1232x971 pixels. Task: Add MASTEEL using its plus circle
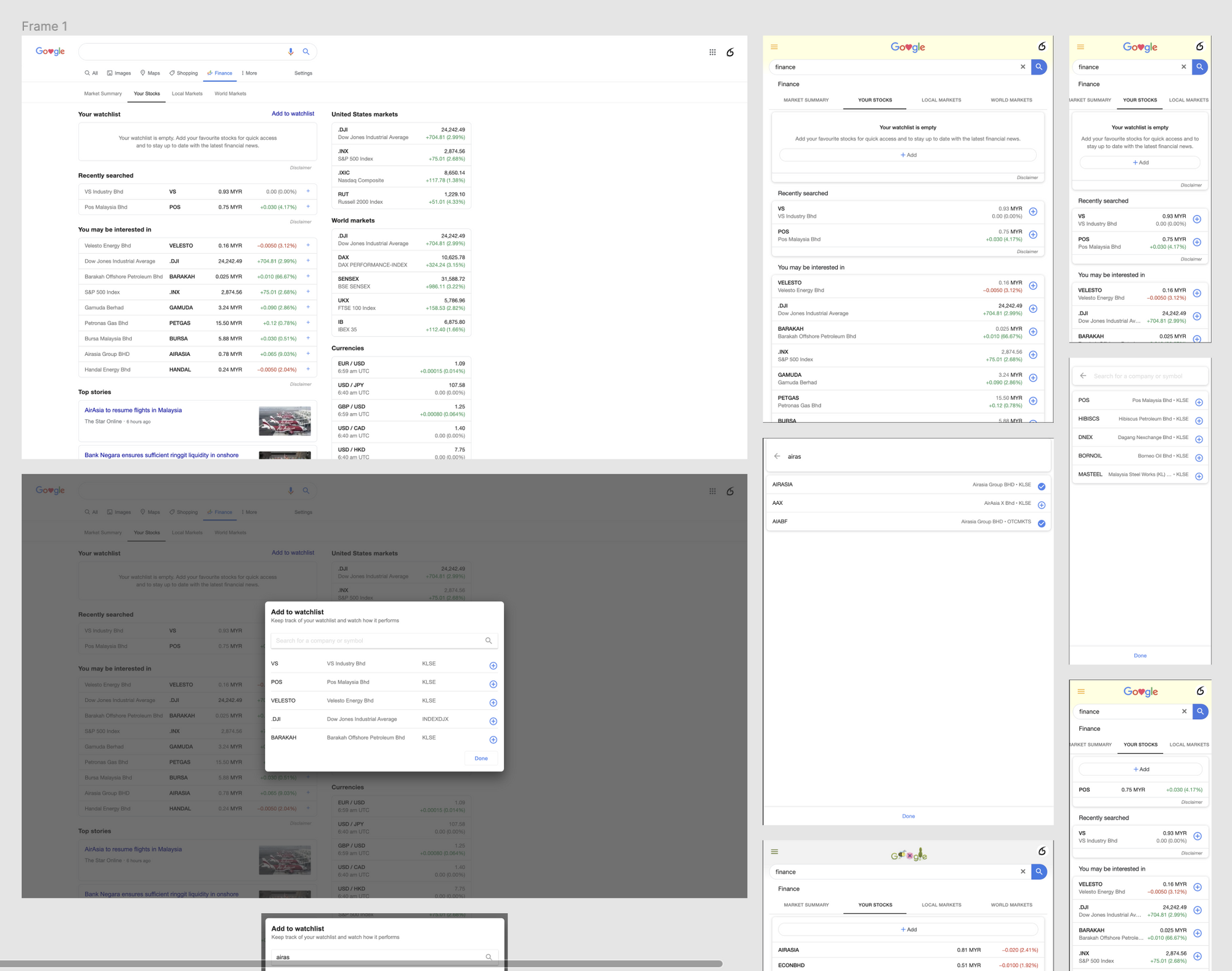[1199, 477]
